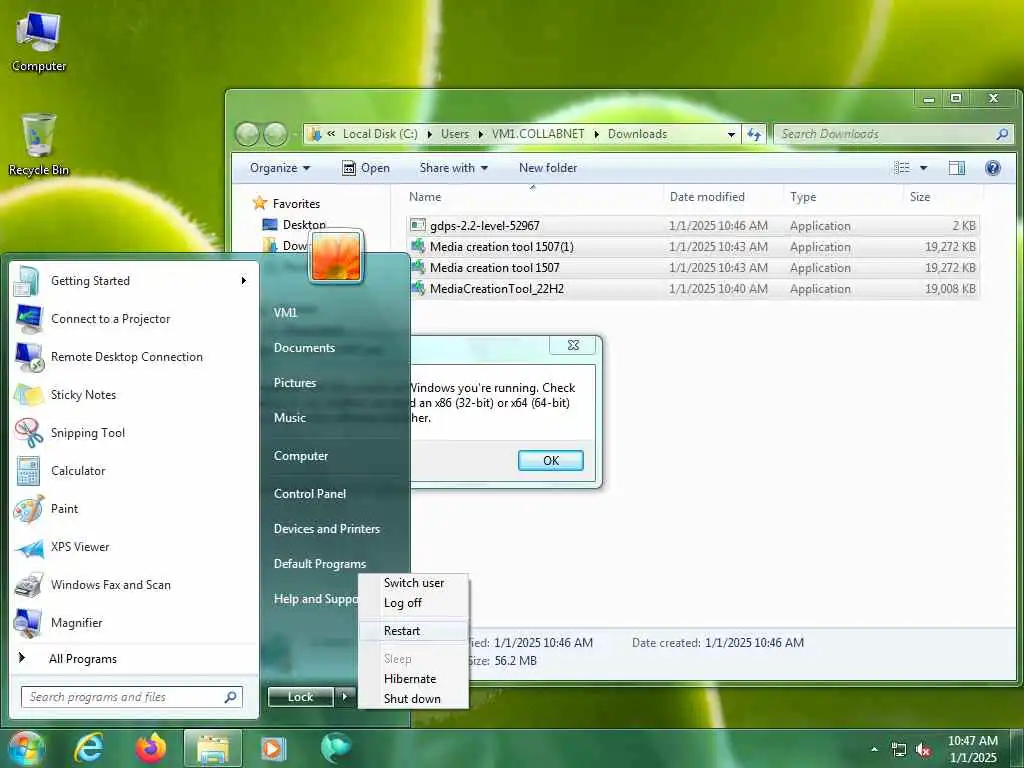
Task: Toggle the preview pane icon
Action: [x=957, y=168]
